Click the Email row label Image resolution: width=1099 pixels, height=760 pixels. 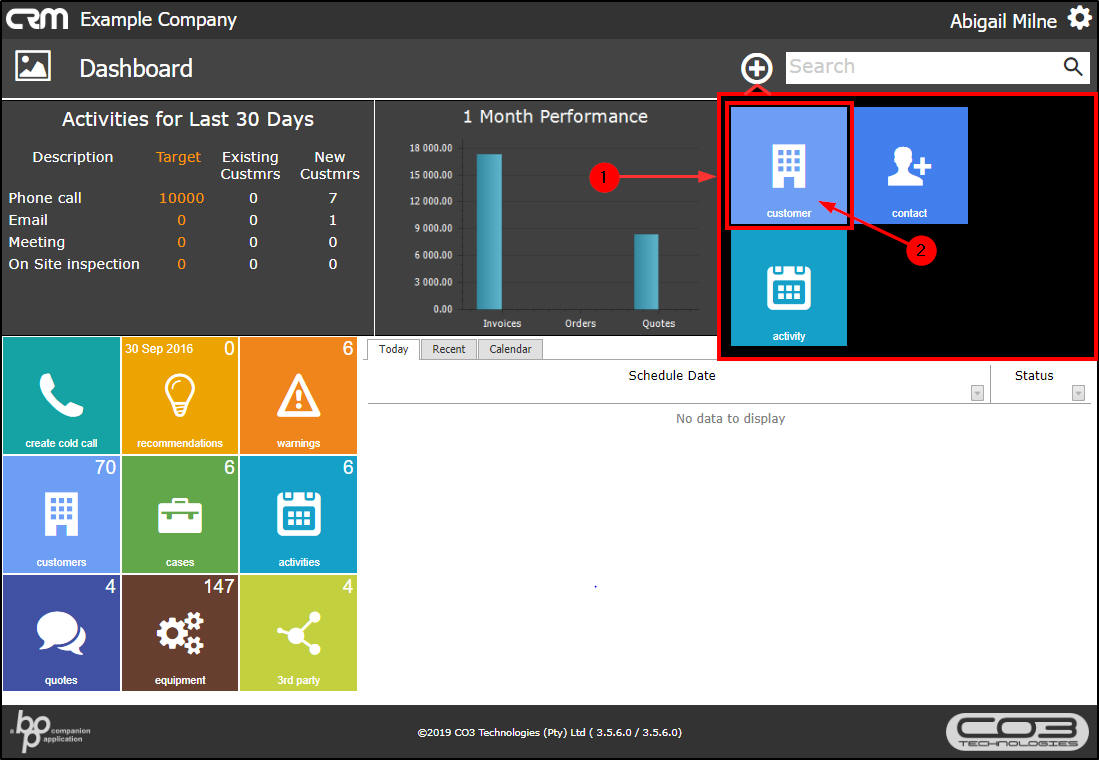pyautogui.click(x=28, y=220)
